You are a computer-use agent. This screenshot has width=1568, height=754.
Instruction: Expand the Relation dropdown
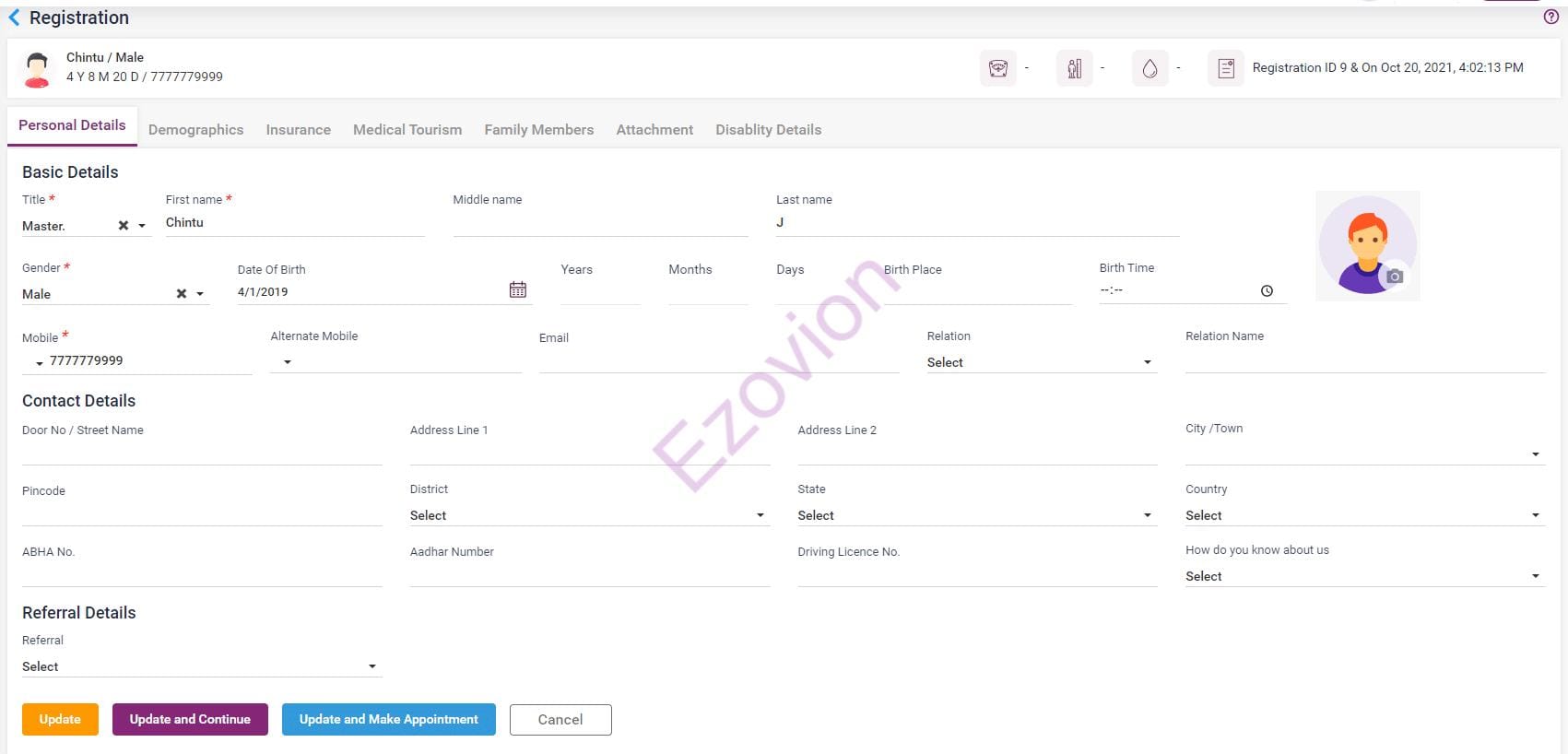1147,362
